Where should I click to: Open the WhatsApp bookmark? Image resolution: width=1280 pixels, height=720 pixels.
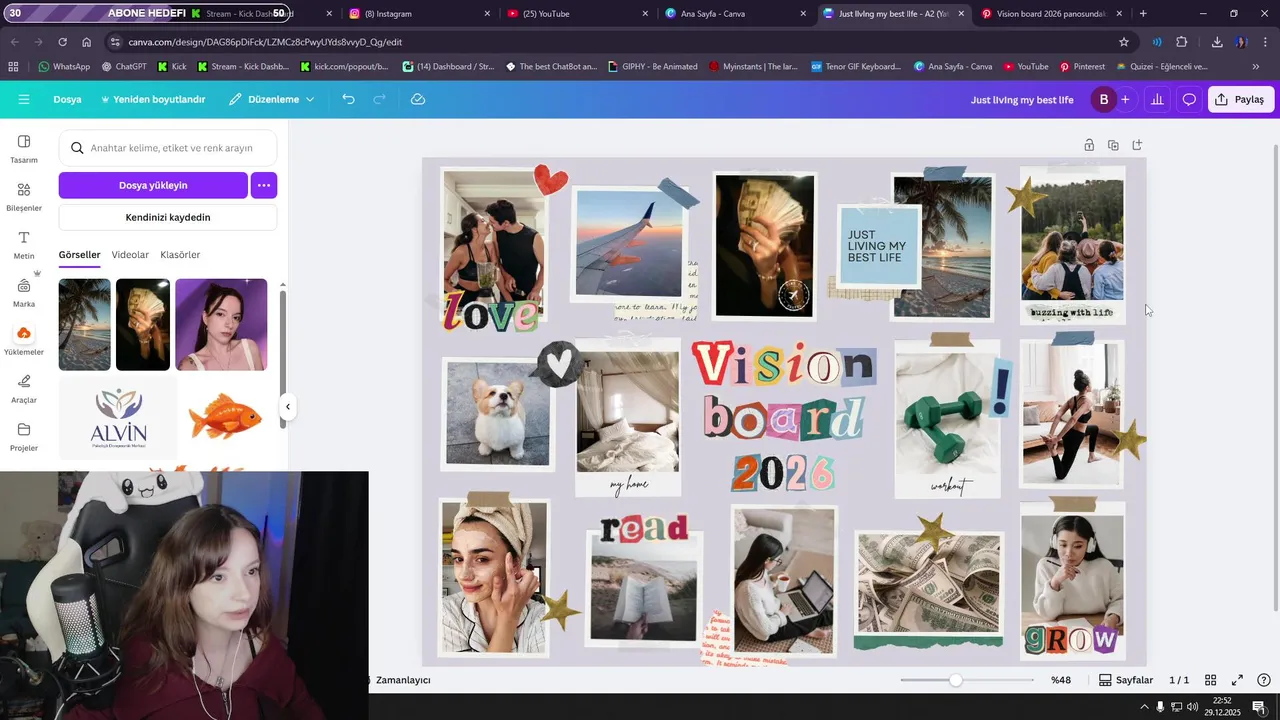click(64, 67)
